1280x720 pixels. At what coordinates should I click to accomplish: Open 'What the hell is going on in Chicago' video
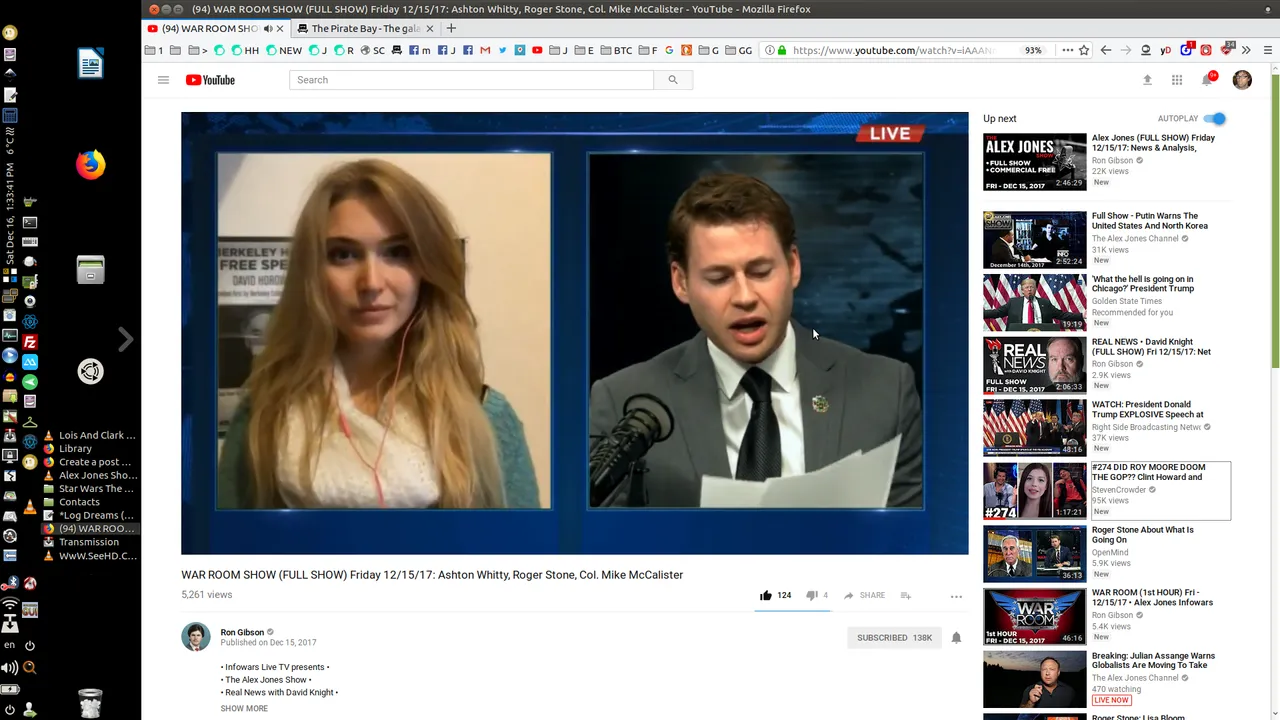(x=1143, y=284)
